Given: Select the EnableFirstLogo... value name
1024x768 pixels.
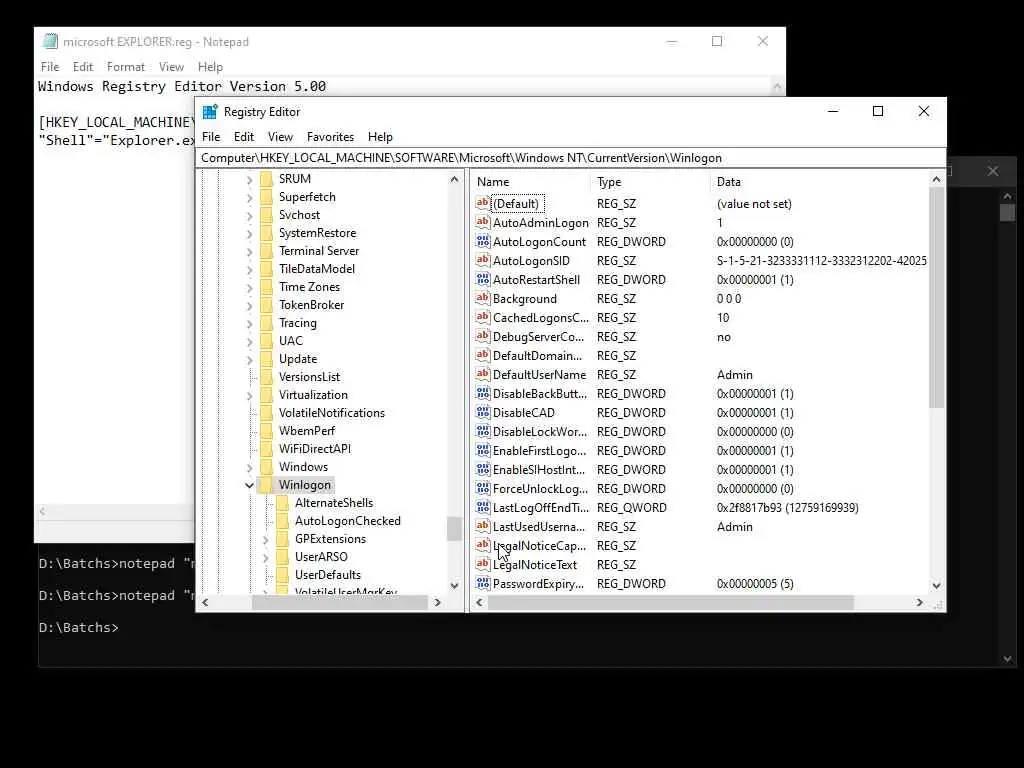Looking at the screenshot, I should point(539,451).
